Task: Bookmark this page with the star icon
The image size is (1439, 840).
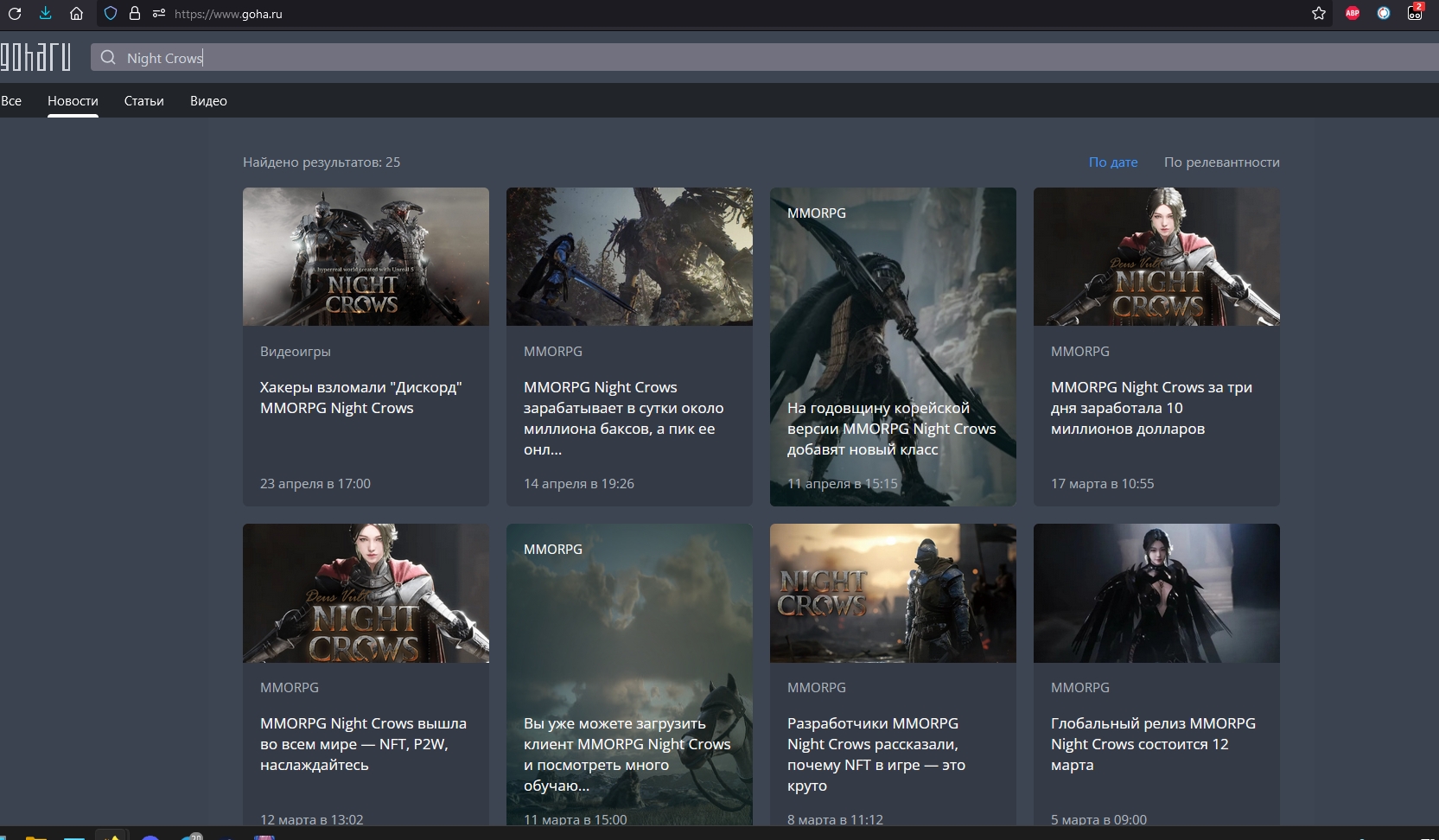Action: click(x=1319, y=14)
